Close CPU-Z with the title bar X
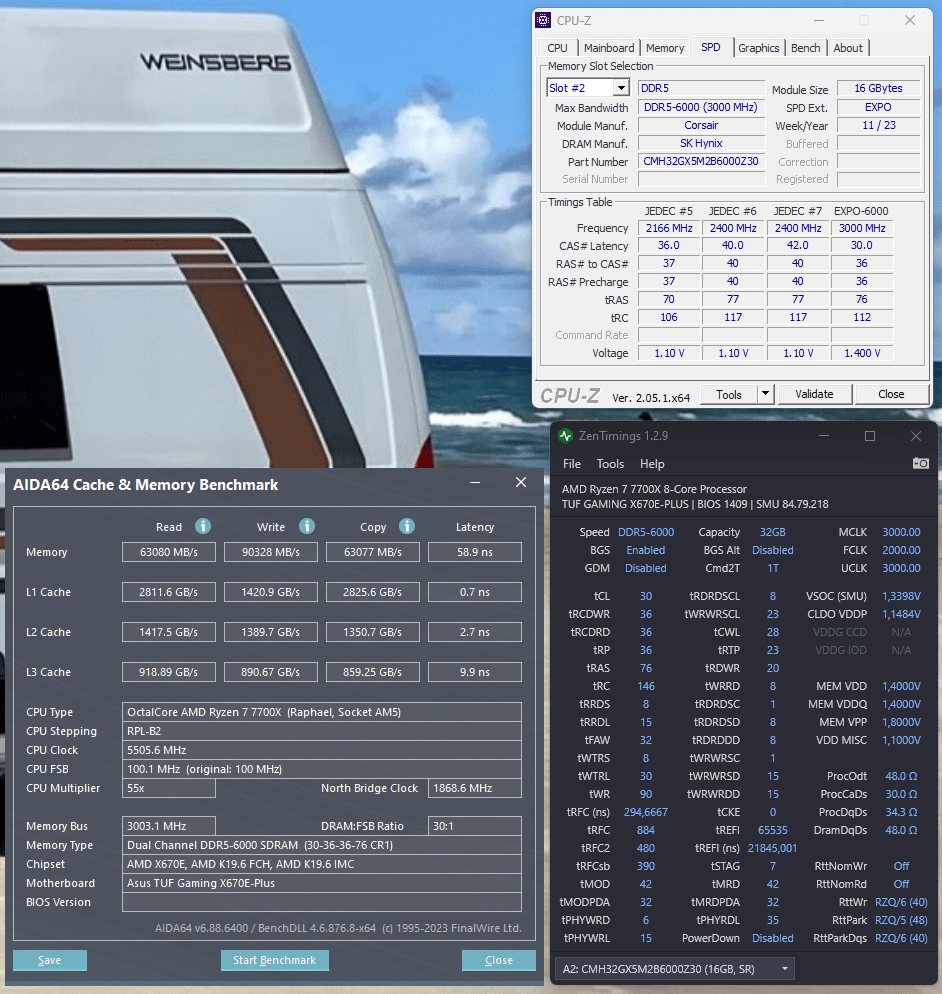942x994 pixels. click(x=910, y=20)
